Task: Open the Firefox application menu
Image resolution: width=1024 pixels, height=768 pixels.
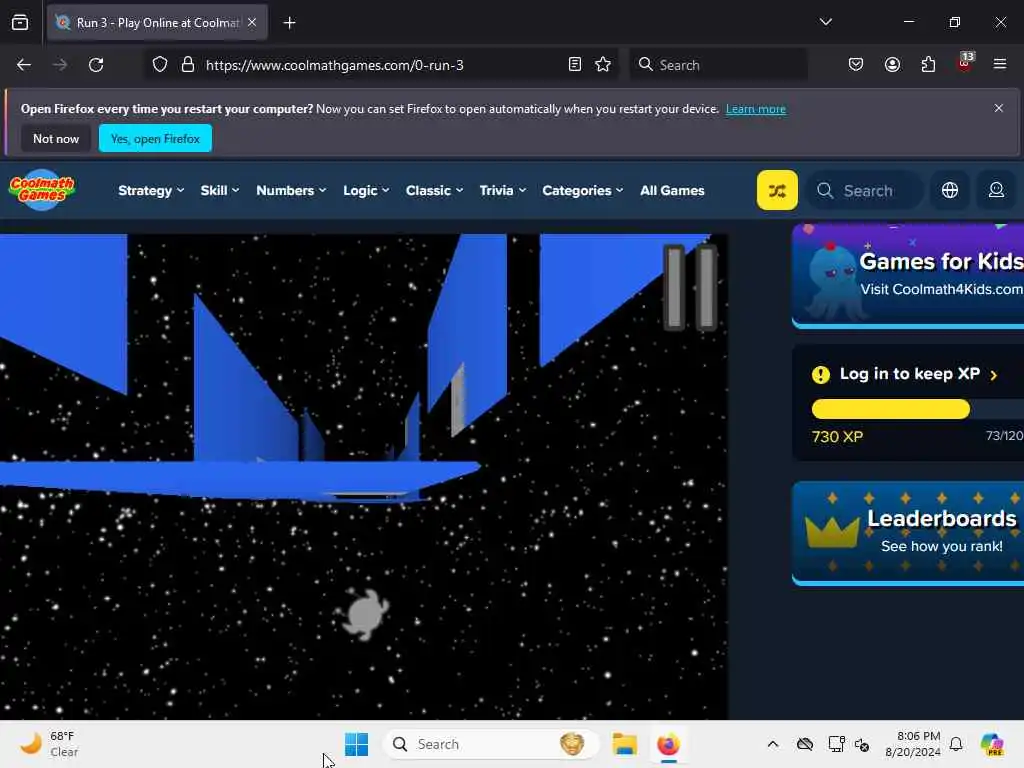Action: tap(1000, 64)
